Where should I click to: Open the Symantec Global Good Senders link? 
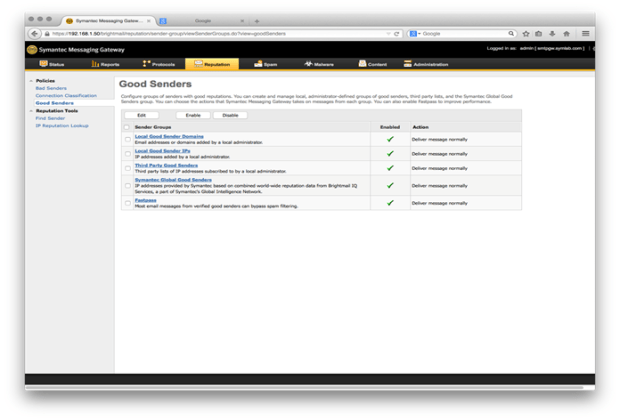pyautogui.click(x=173, y=180)
